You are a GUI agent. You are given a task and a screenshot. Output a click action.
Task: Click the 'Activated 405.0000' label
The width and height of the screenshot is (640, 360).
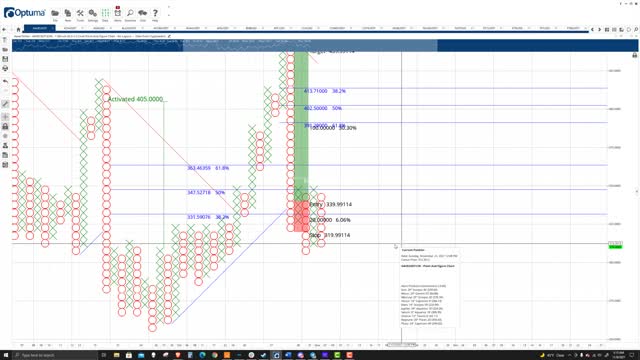pyautogui.click(x=135, y=99)
